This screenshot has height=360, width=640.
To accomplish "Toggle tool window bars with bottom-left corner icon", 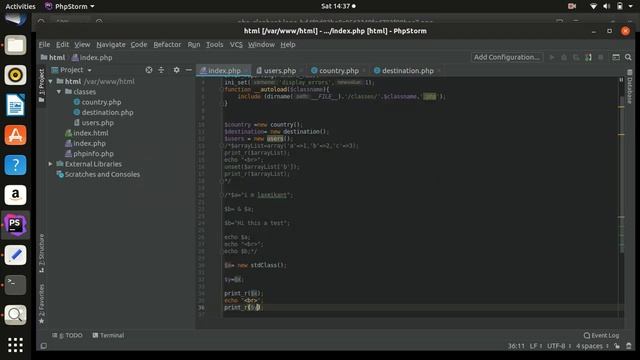I will [44, 346].
